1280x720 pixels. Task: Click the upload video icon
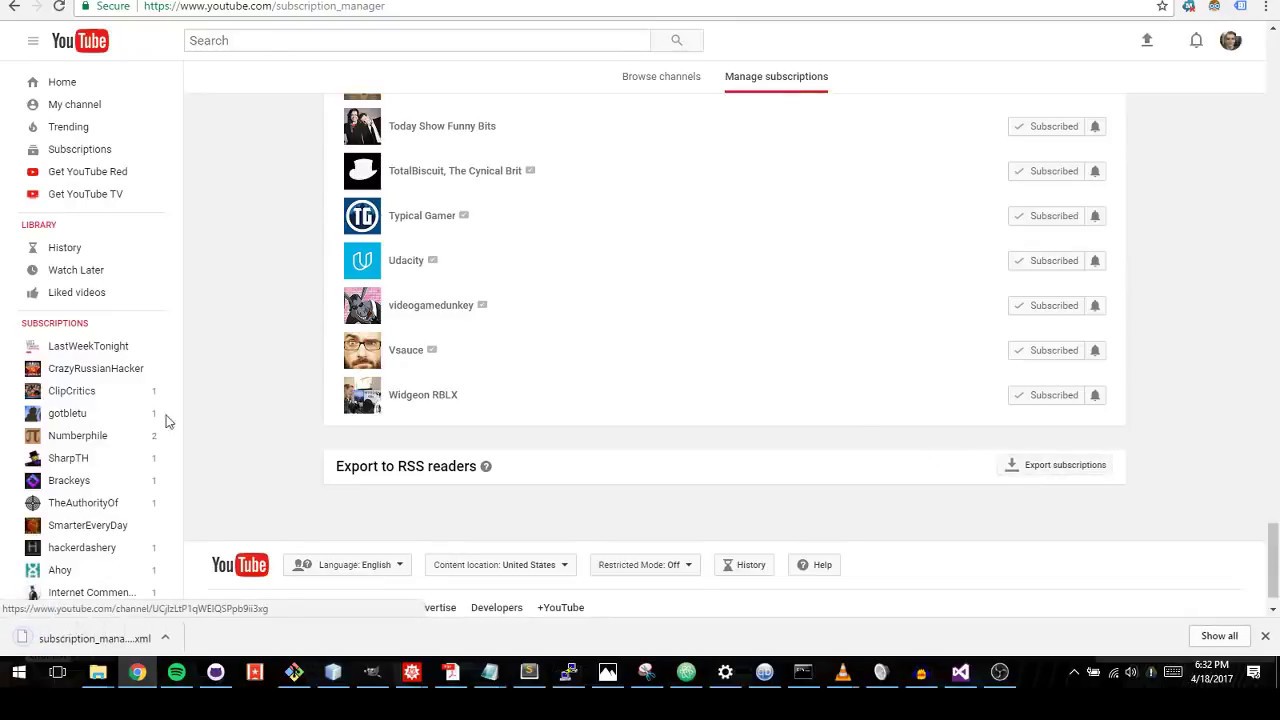tap(1147, 41)
